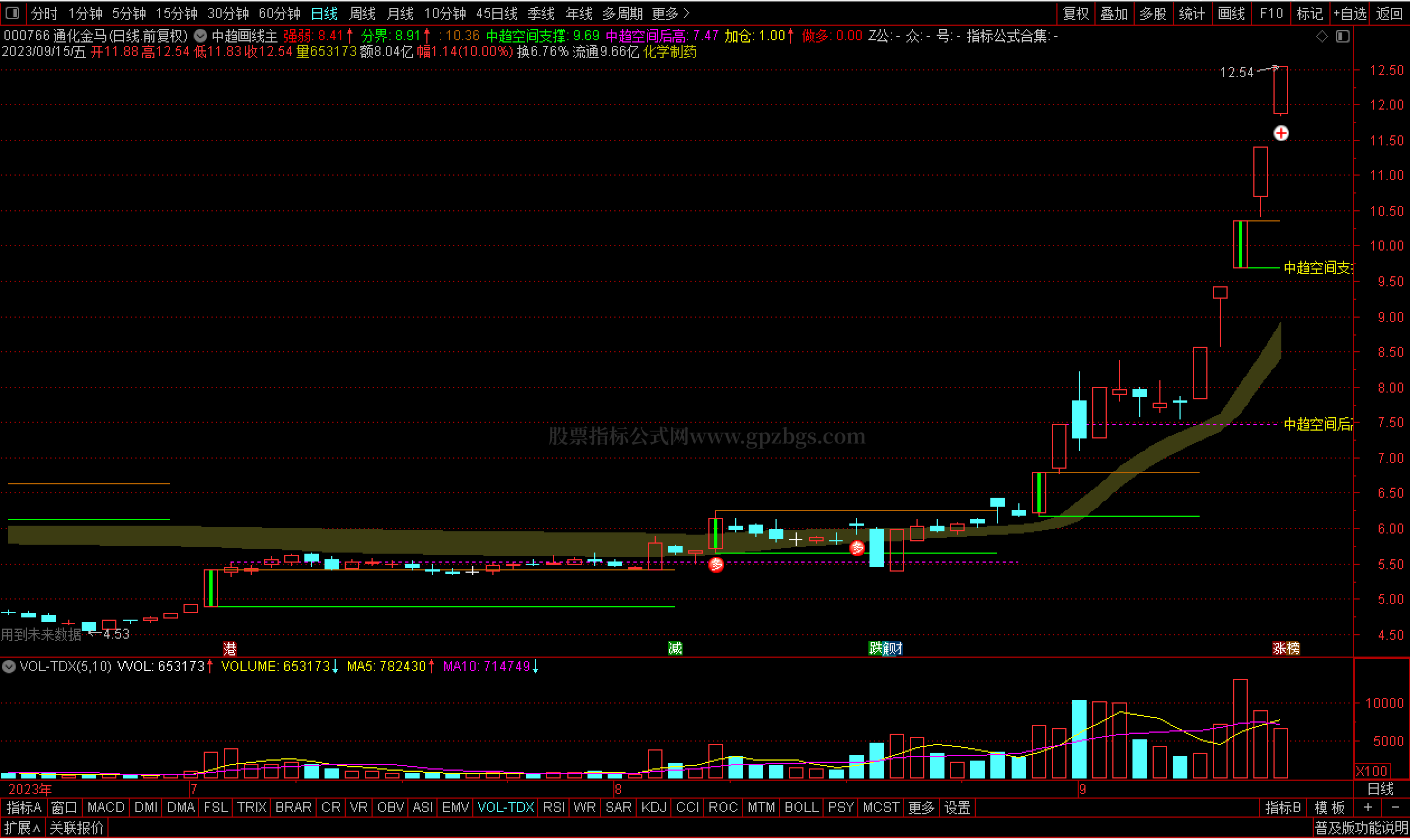Click the red plus marker on latest candle
Screen dimensions: 1410x840
pos(1281,133)
